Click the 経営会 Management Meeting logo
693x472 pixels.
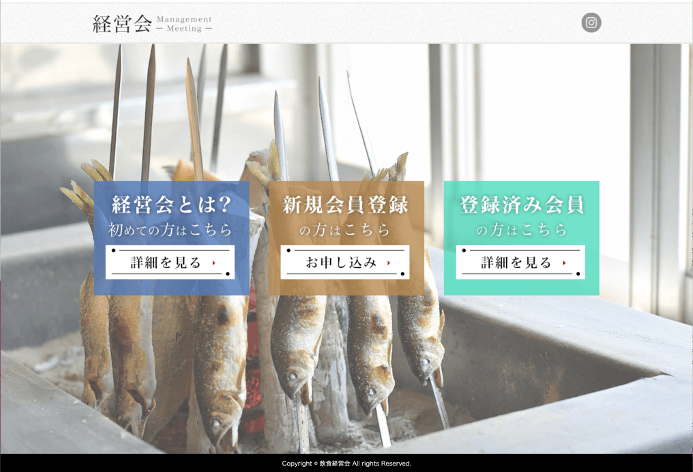point(152,23)
